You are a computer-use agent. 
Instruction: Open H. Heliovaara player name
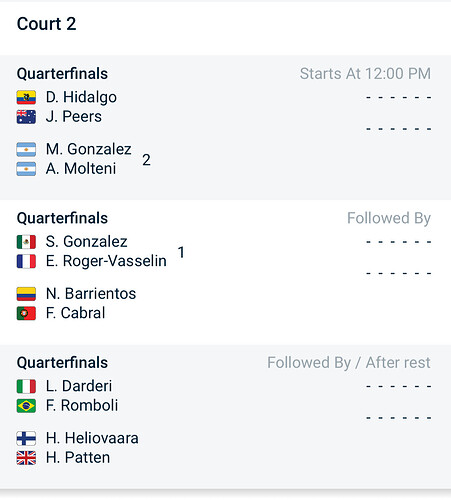tap(92, 438)
